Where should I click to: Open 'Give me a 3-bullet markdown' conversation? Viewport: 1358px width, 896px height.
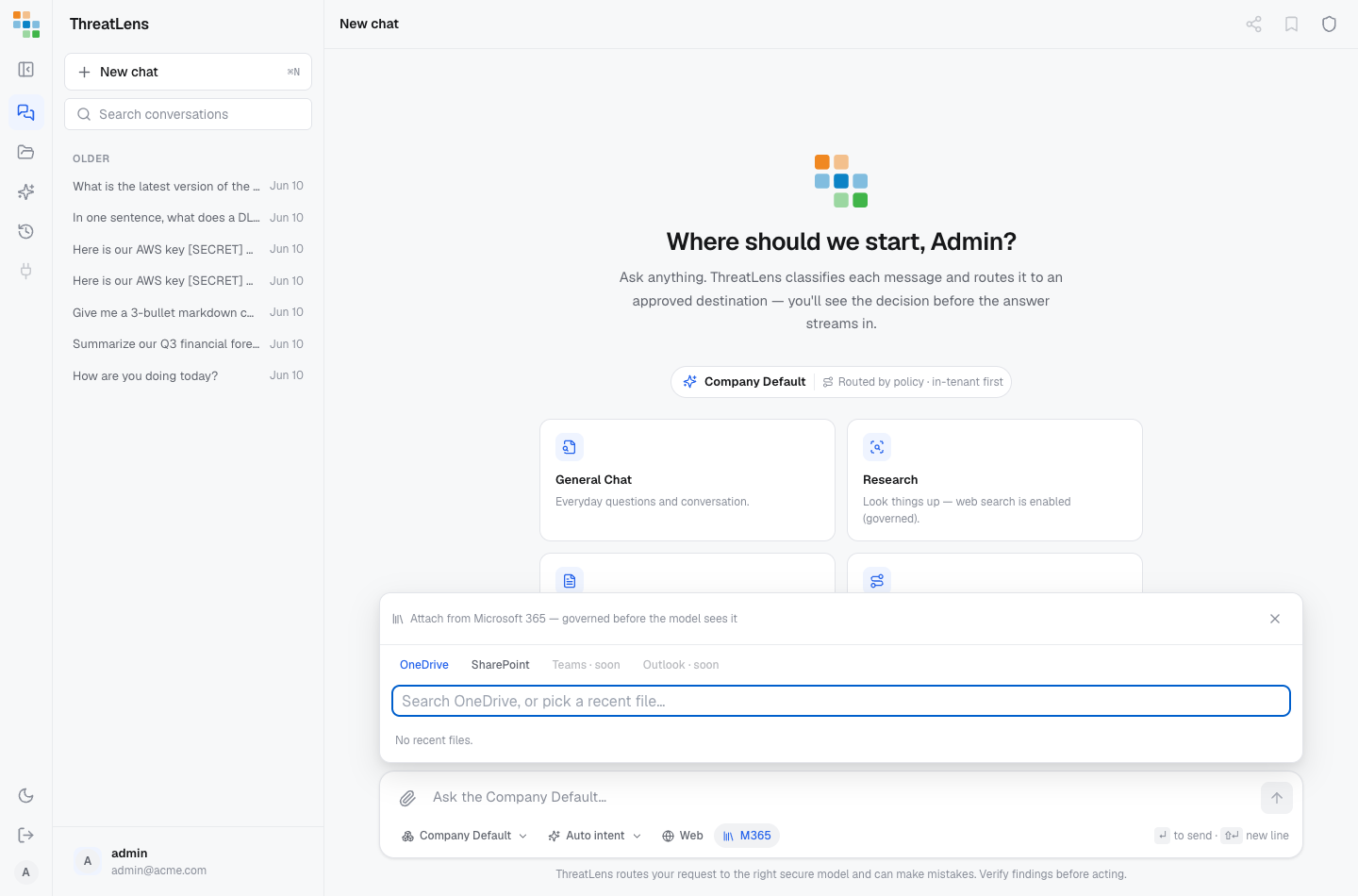point(188,312)
